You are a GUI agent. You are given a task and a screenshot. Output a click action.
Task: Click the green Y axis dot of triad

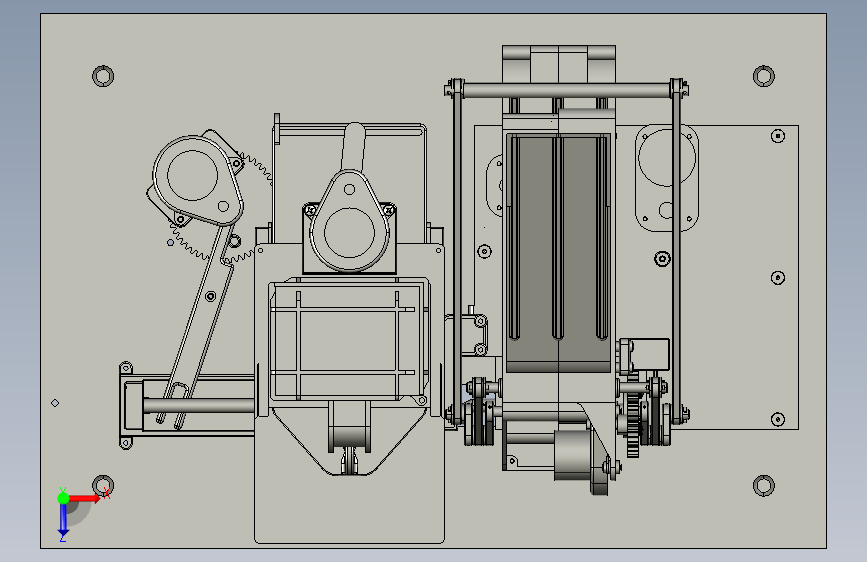pos(63,498)
